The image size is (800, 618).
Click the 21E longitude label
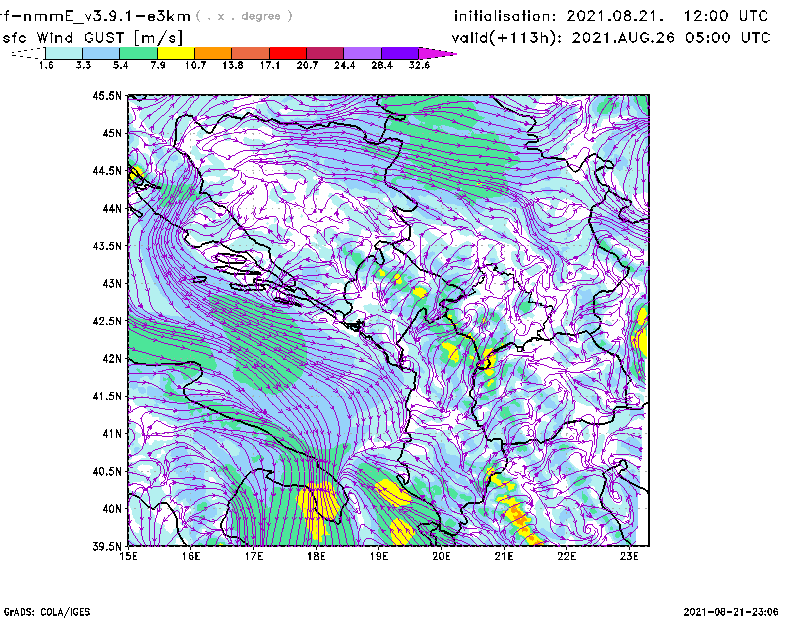pos(504,556)
